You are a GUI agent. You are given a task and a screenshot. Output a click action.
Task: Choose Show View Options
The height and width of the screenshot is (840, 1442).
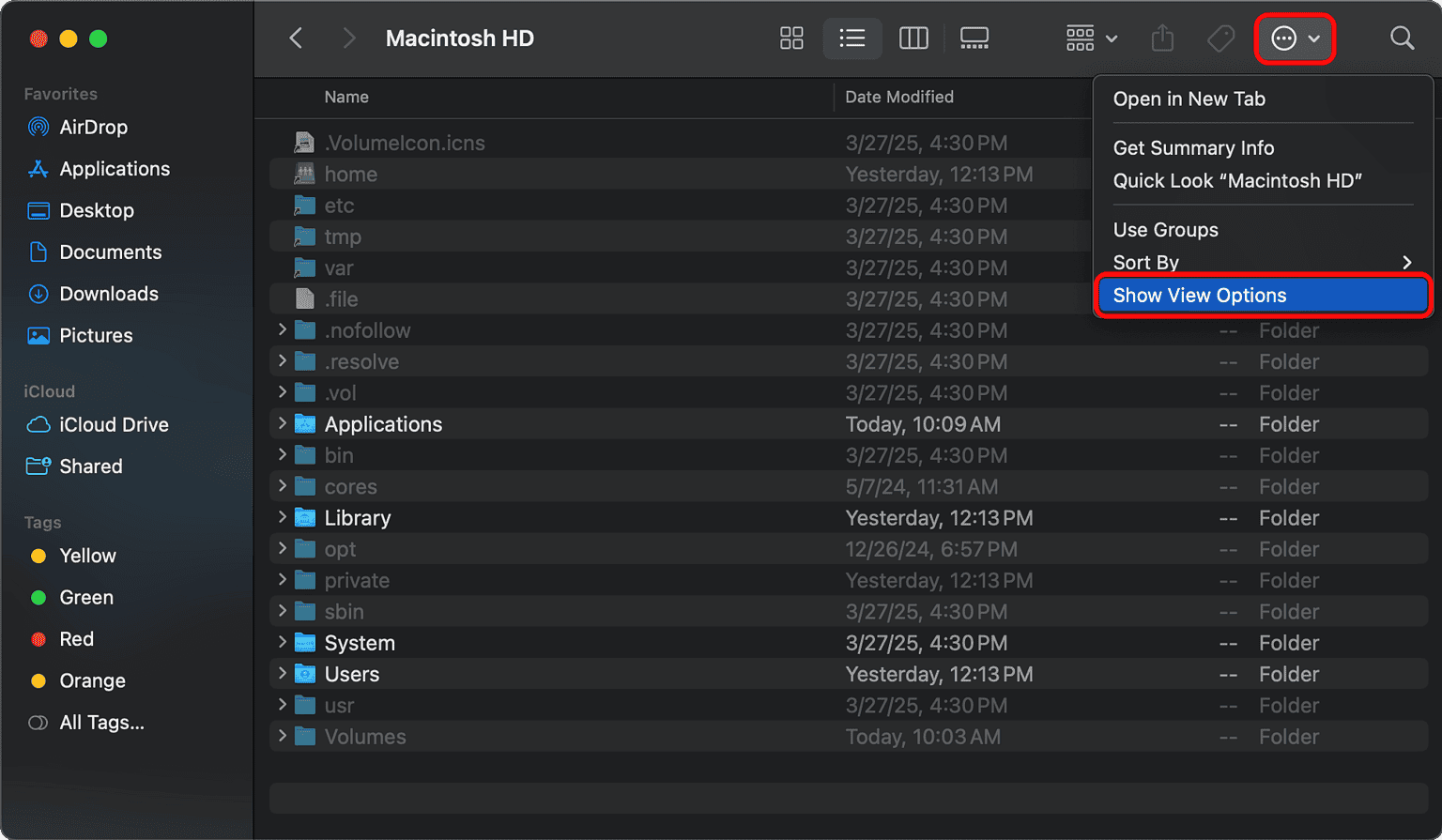(1263, 296)
